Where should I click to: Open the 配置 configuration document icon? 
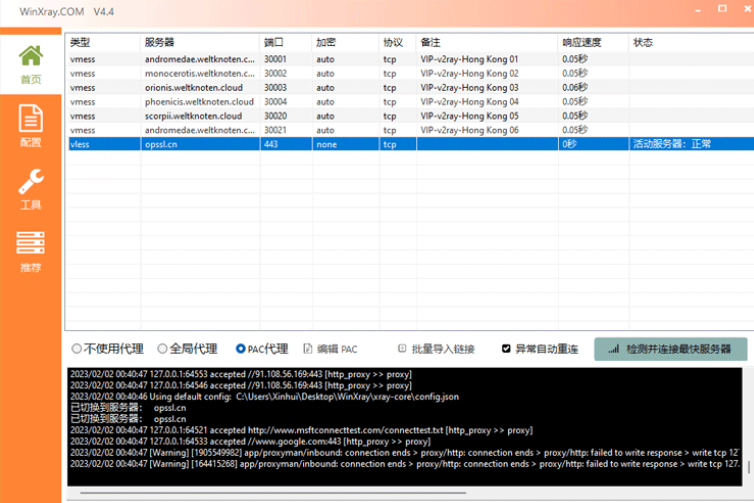31,118
